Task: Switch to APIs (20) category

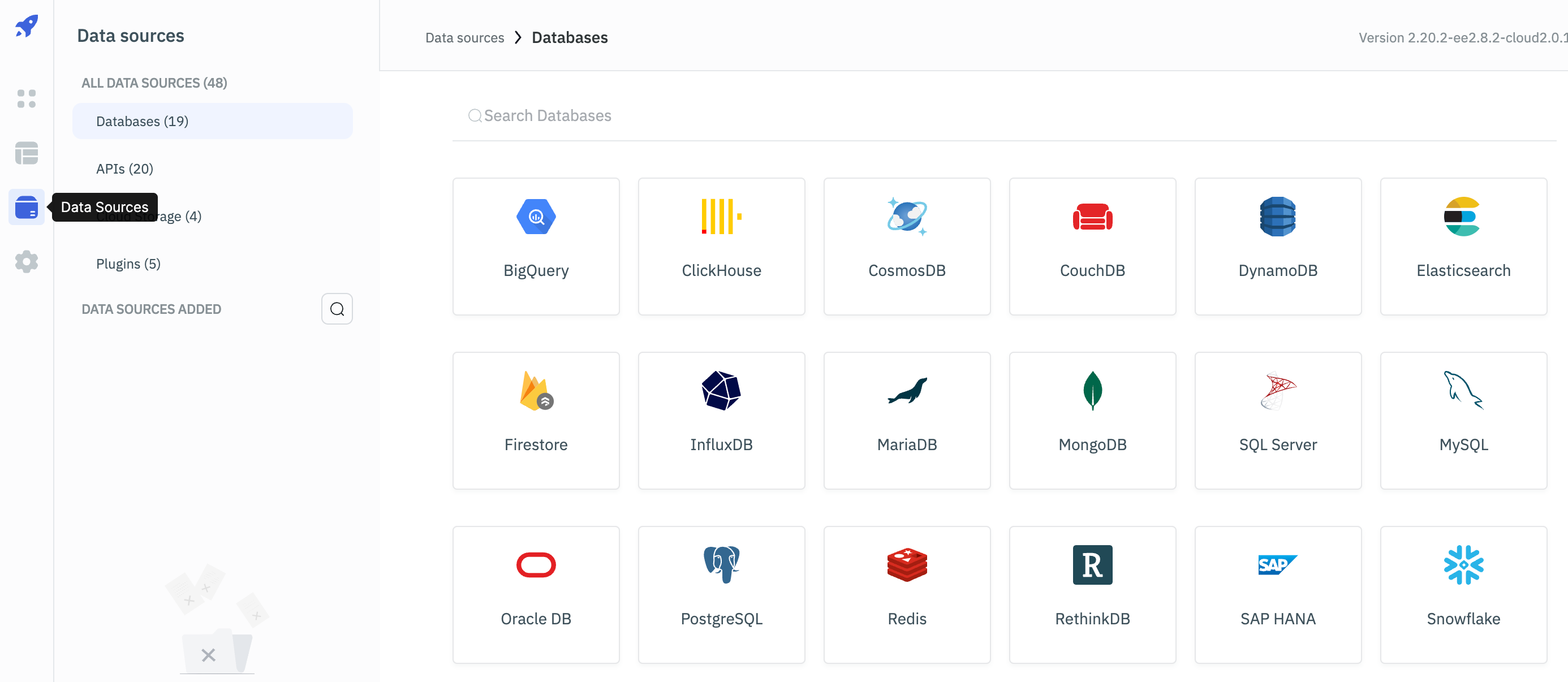Action: (x=125, y=169)
